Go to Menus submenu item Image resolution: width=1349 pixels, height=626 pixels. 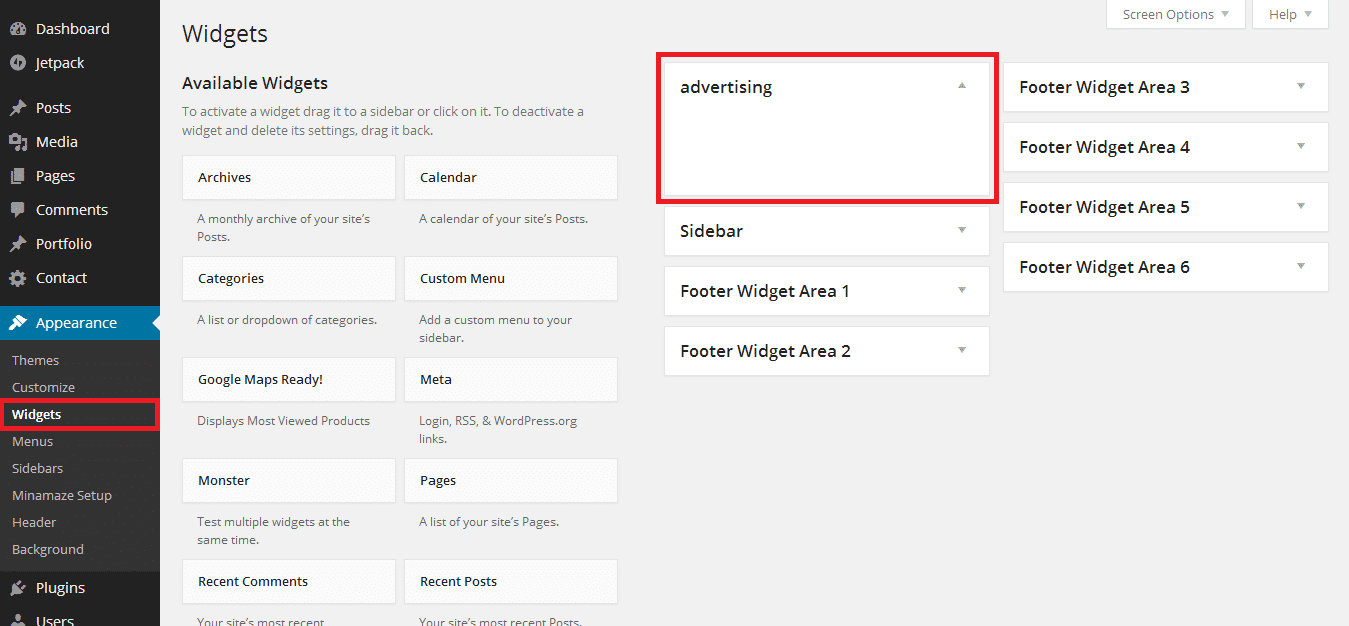pyautogui.click(x=33, y=441)
